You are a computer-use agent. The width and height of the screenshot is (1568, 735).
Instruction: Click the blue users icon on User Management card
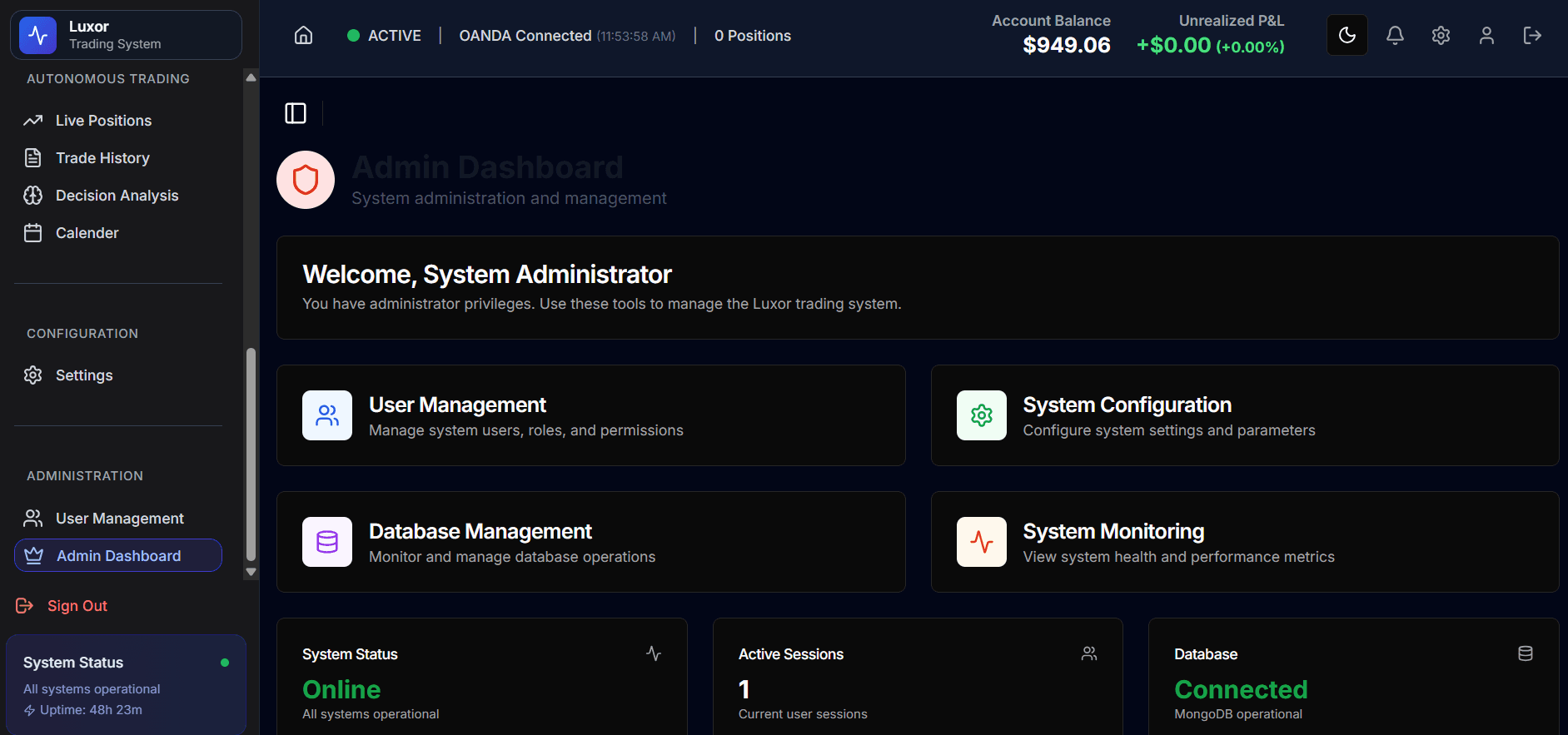tap(327, 415)
